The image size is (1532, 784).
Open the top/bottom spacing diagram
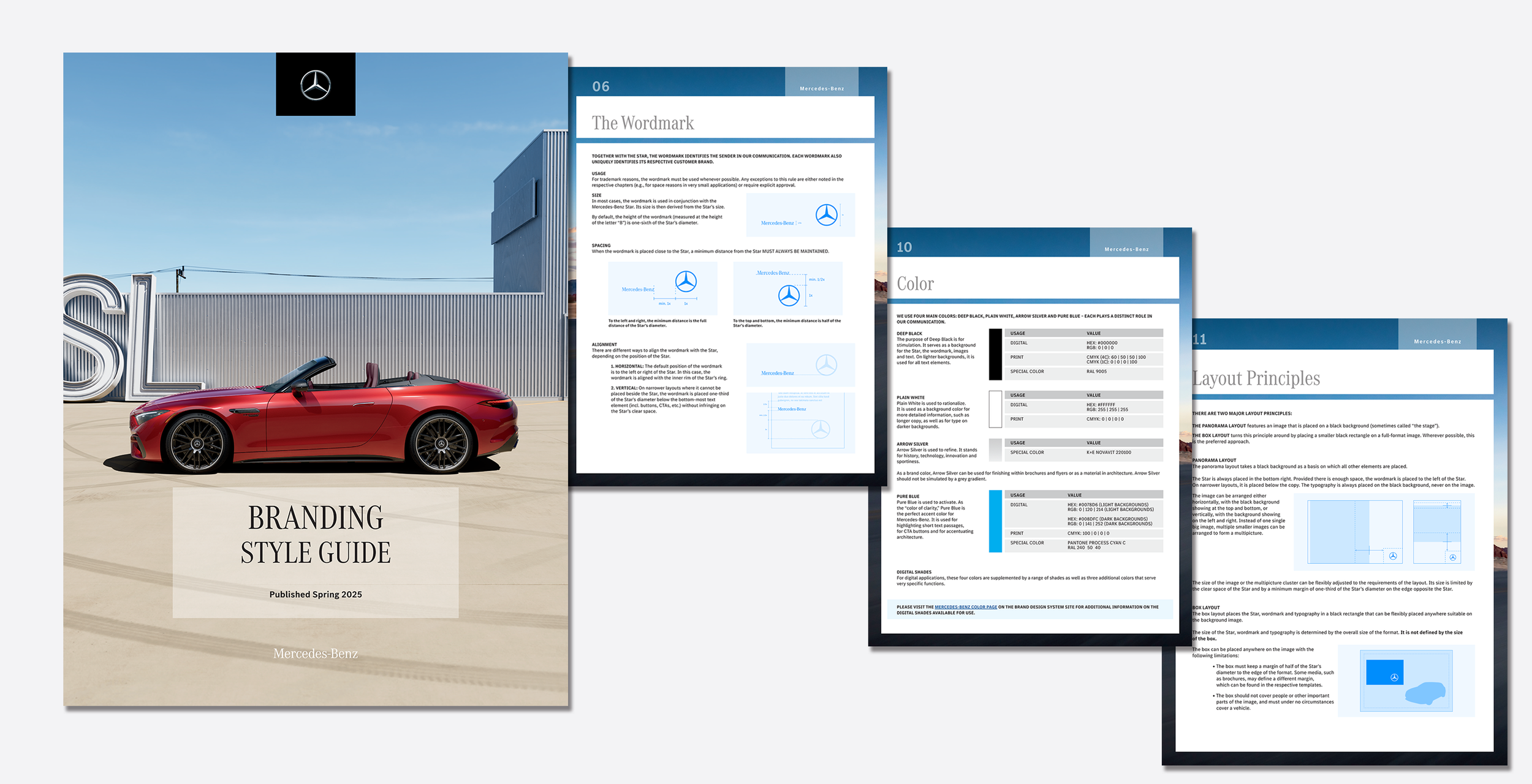tap(787, 288)
